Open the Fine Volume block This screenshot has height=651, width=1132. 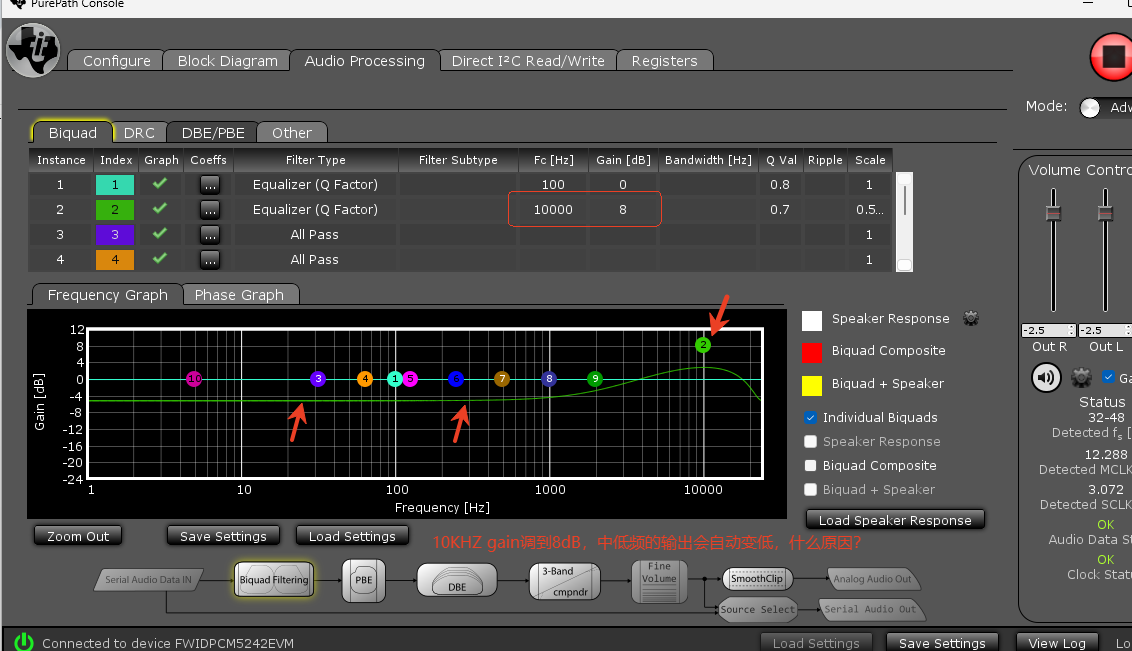coord(658,581)
